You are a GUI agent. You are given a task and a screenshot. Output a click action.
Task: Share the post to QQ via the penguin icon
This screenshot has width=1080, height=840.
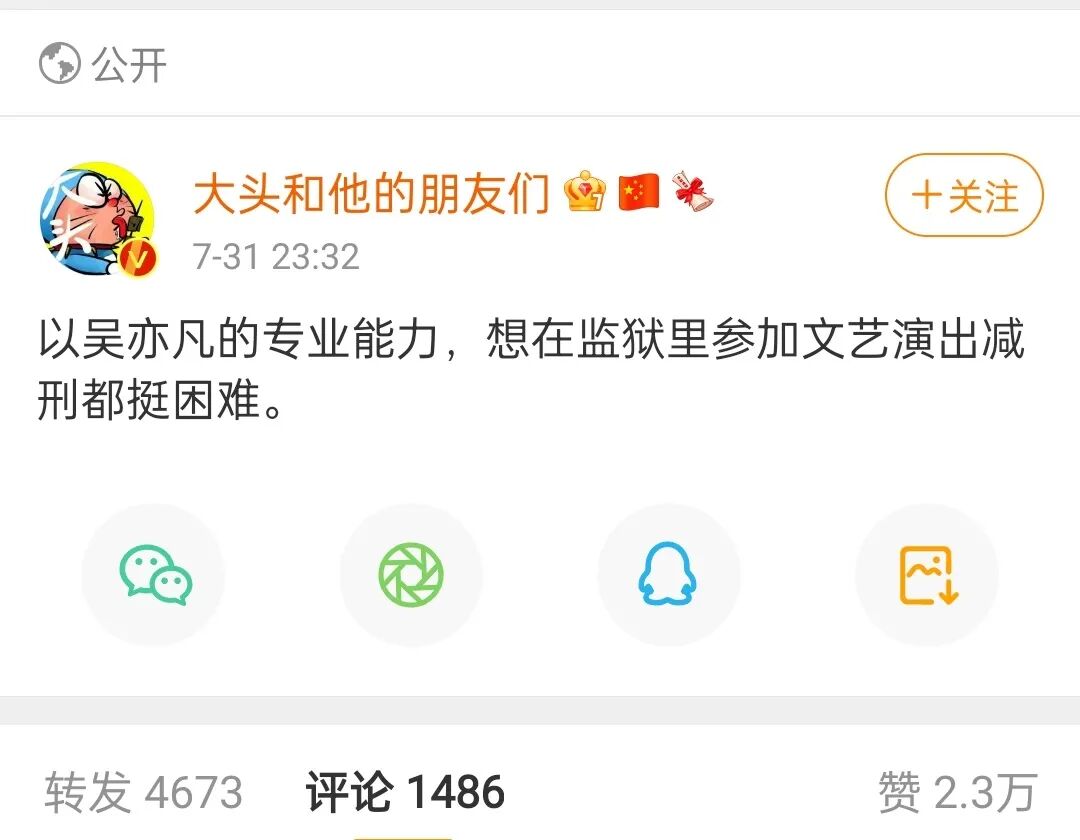tap(668, 575)
